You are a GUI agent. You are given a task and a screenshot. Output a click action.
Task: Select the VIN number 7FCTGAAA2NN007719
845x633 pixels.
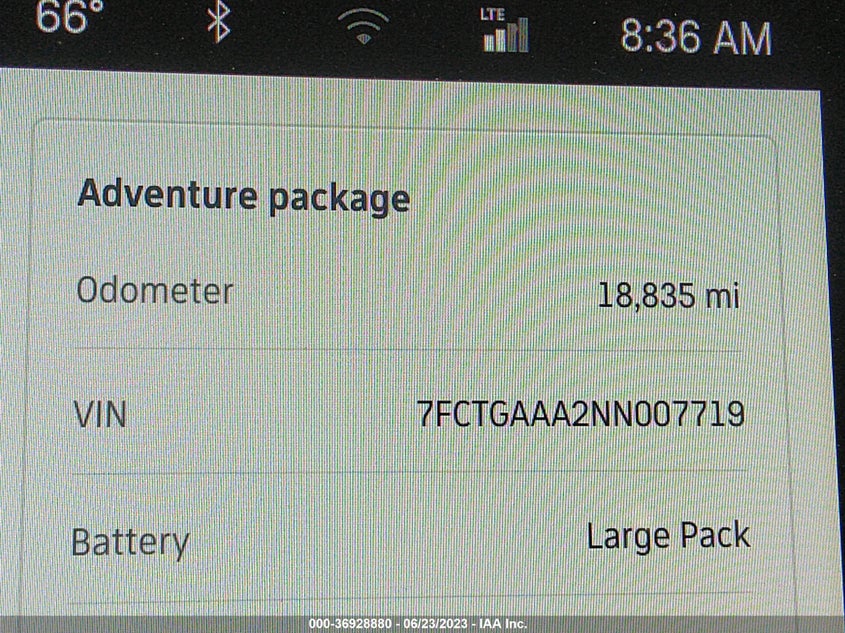pos(581,414)
